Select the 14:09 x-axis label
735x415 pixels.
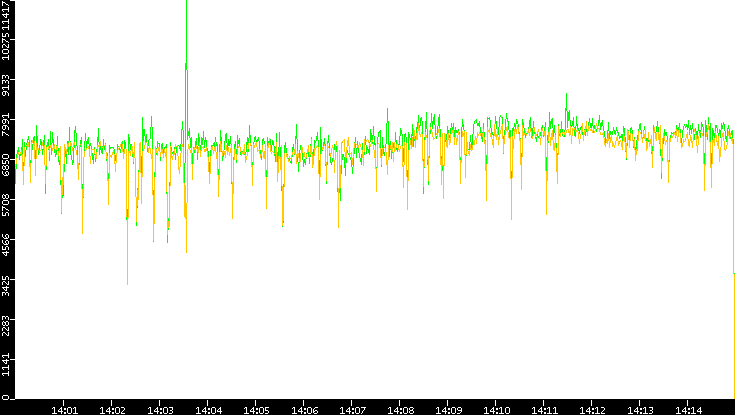pos(449,410)
